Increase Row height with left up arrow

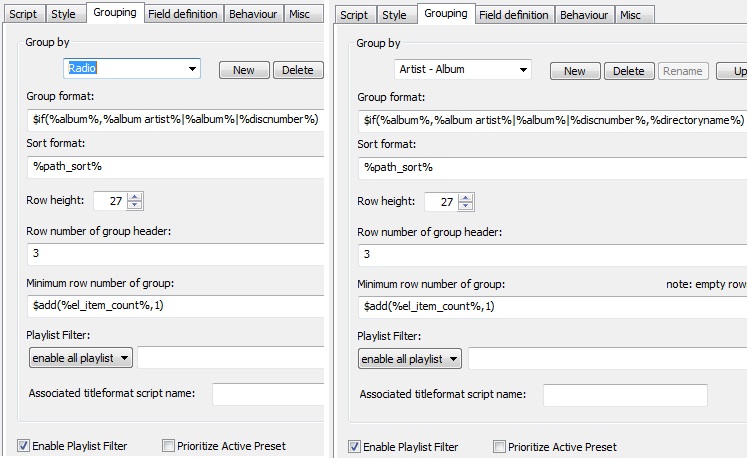tap(135, 196)
